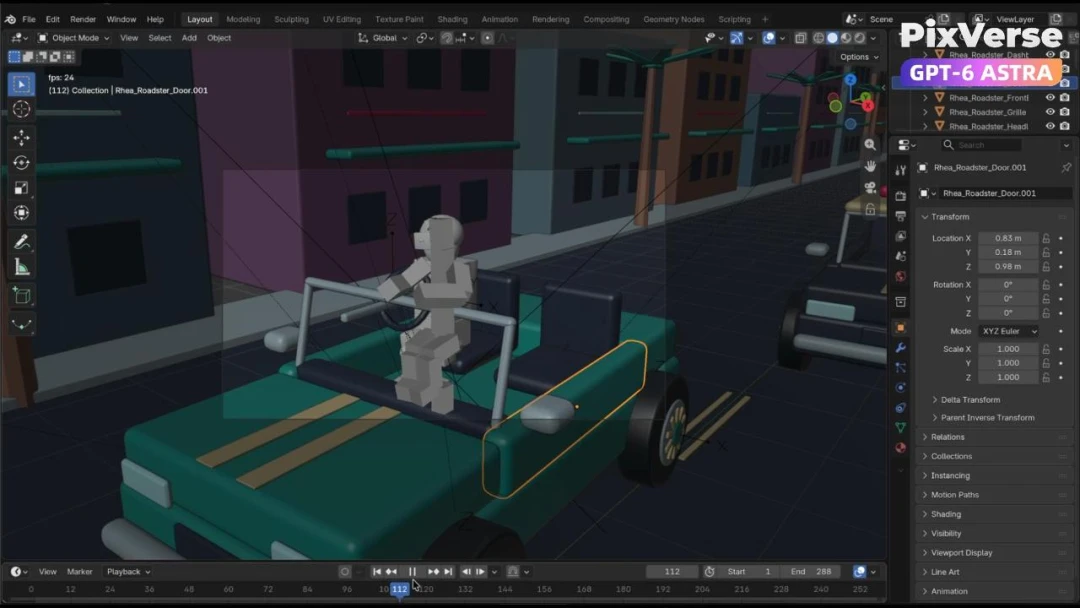Open the viewport Options dropdown
The width and height of the screenshot is (1080, 608).
click(859, 57)
